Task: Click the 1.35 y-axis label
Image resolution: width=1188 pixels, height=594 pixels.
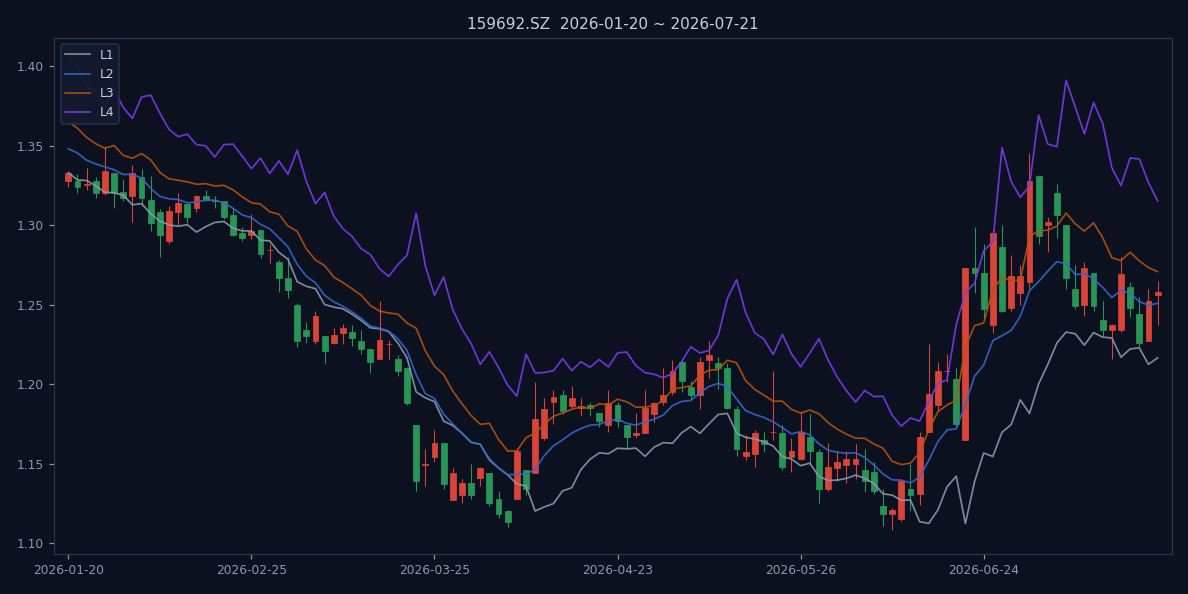Action: tap(30, 146)
